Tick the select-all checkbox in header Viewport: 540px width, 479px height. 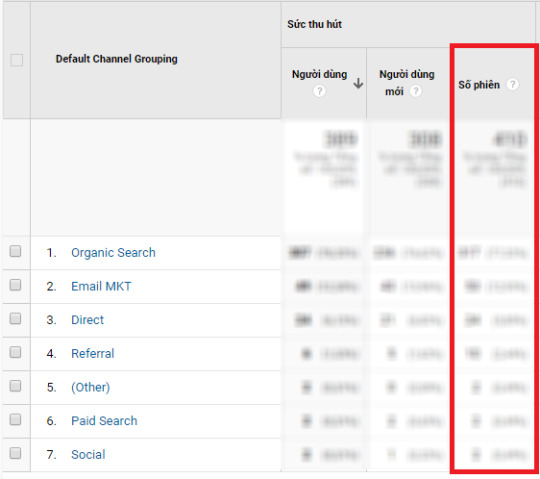[17, 60]
